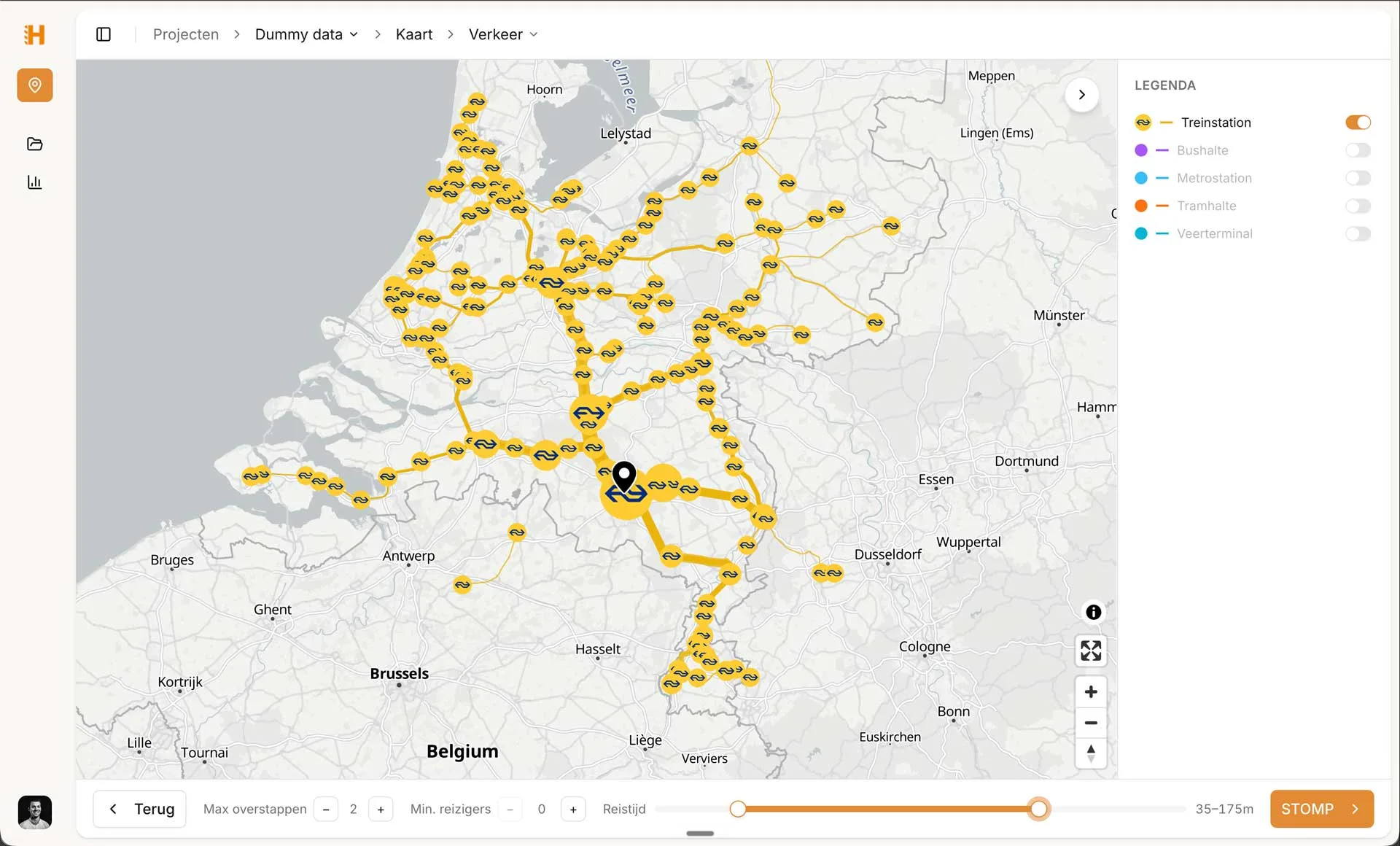Click the teal Veerterminal legend dot
1400x846 pixels.
coord(1141,233)
